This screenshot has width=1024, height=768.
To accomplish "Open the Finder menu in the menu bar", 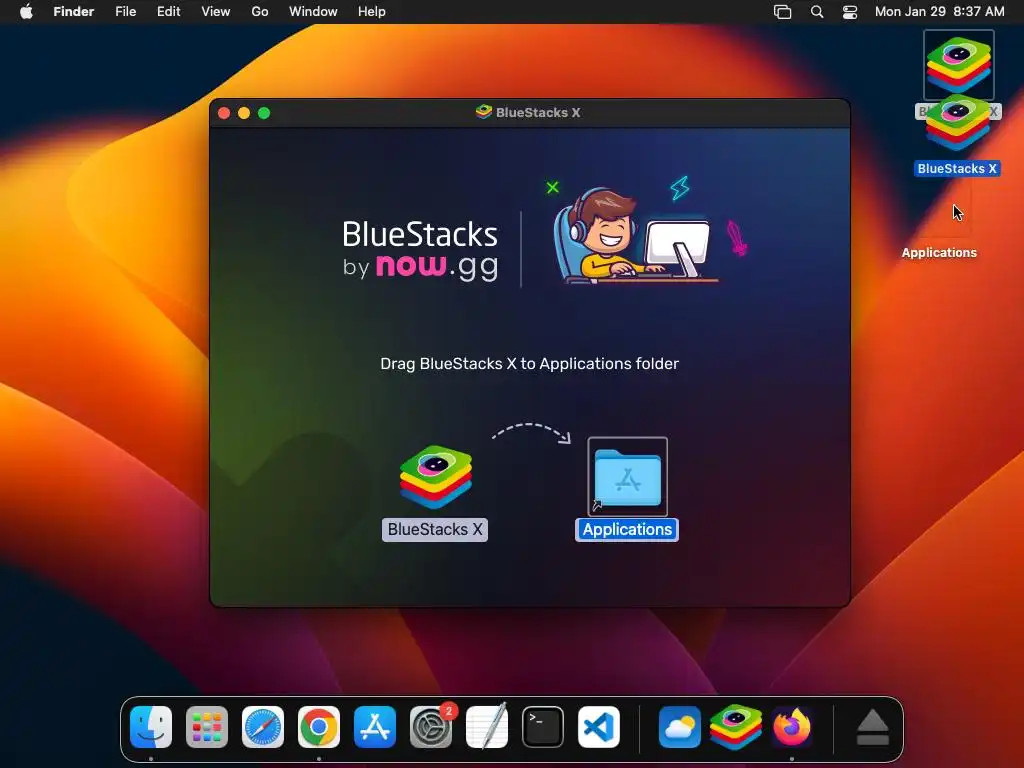I will click(74, 11).
